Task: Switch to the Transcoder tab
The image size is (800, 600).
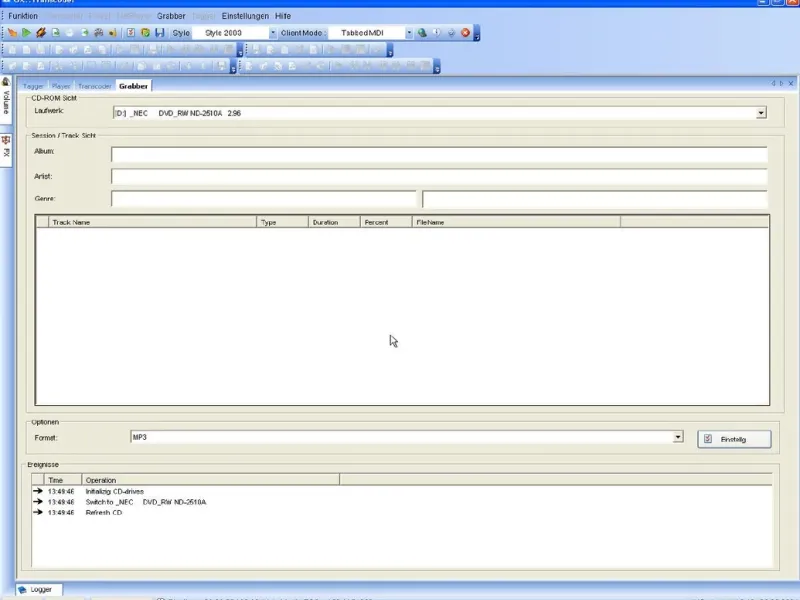Action: [94, 86]
